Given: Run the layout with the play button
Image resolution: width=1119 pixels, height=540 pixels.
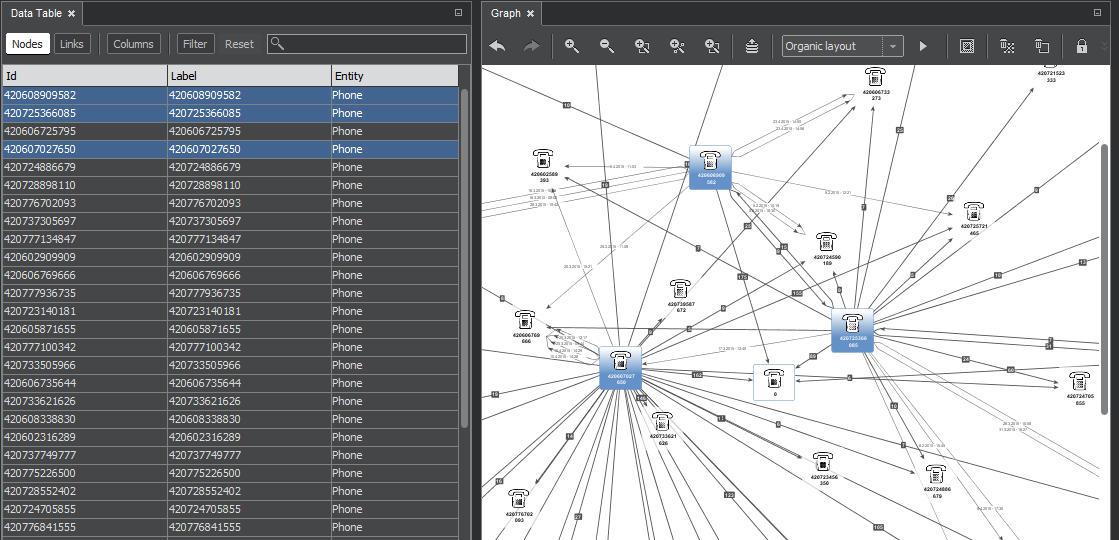Looking at the screenshot, I should click(x=923, y=46).
